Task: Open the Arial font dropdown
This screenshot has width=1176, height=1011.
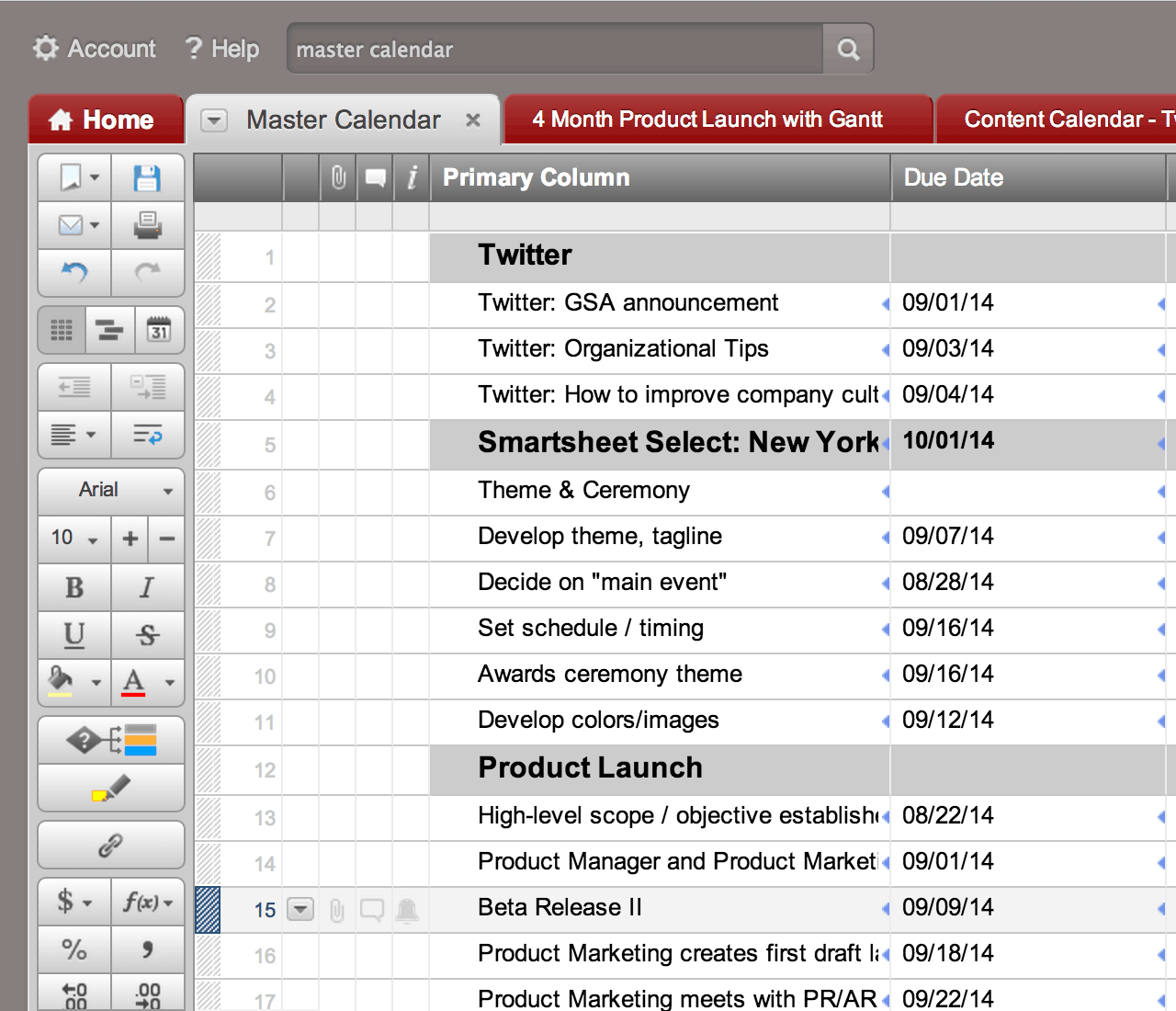Action: 111,490
